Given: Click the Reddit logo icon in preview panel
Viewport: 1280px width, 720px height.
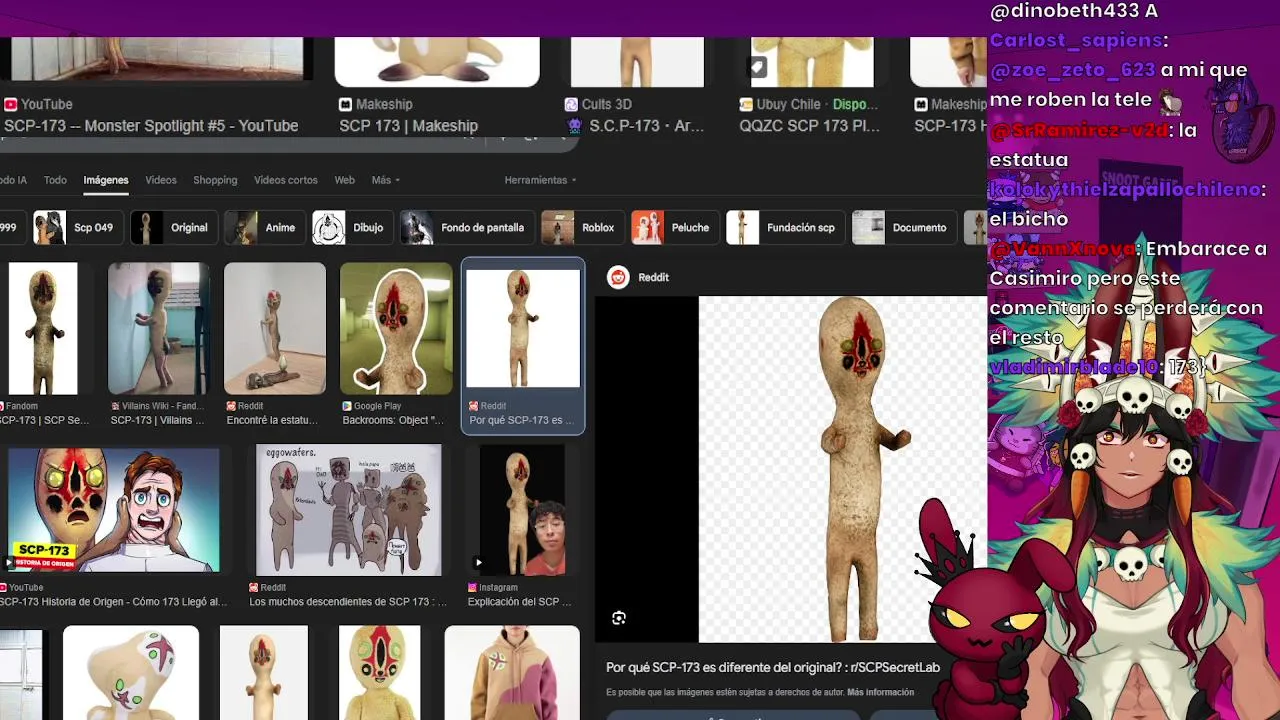Looking at the screenshot, I should pyautogui.click(x=618, y=277).
